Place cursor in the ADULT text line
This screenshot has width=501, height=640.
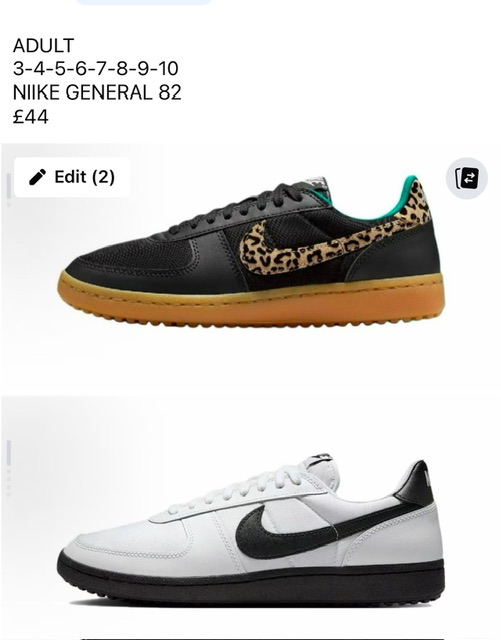point(43,45)
